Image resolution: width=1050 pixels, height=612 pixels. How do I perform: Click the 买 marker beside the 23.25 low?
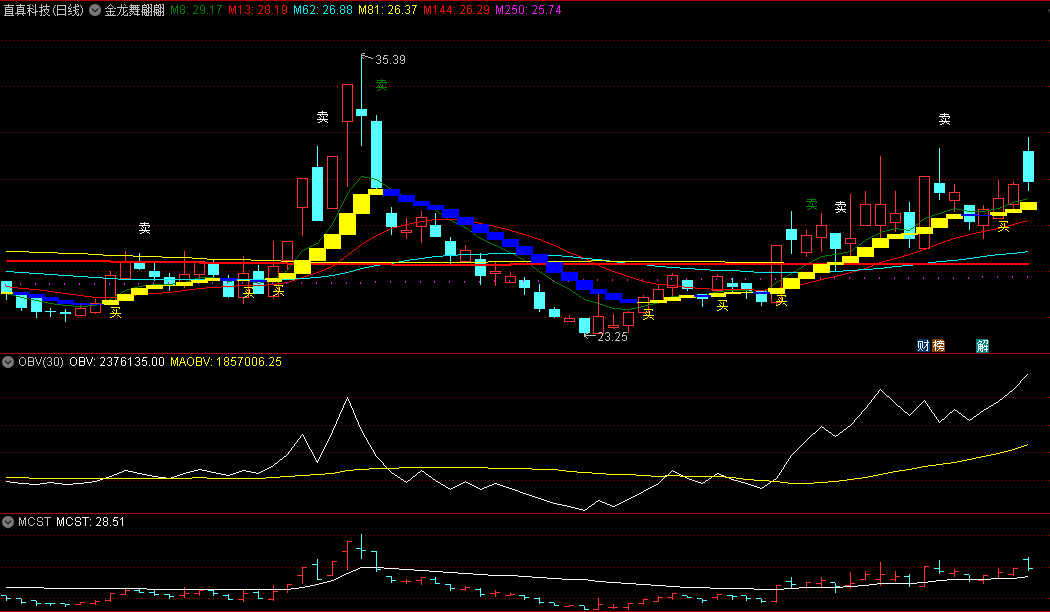tap(648, 314)
